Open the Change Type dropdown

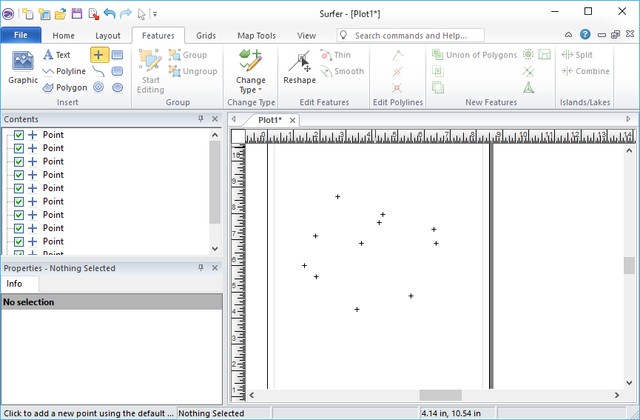tap(251, 71)
